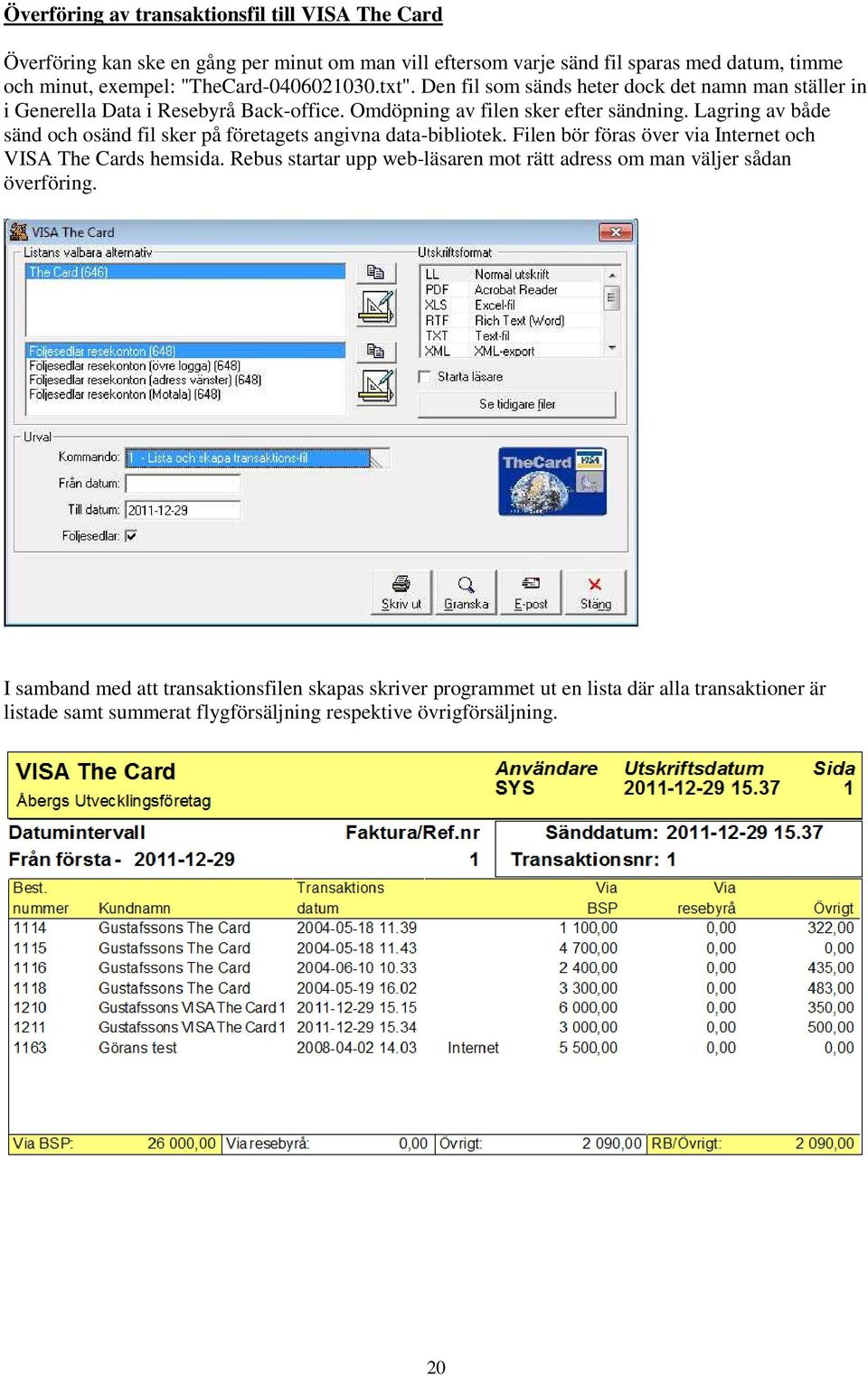This screenshot has width=868, height=1376.
Task: Click the Övrigt column header
Action: [833, 908]
